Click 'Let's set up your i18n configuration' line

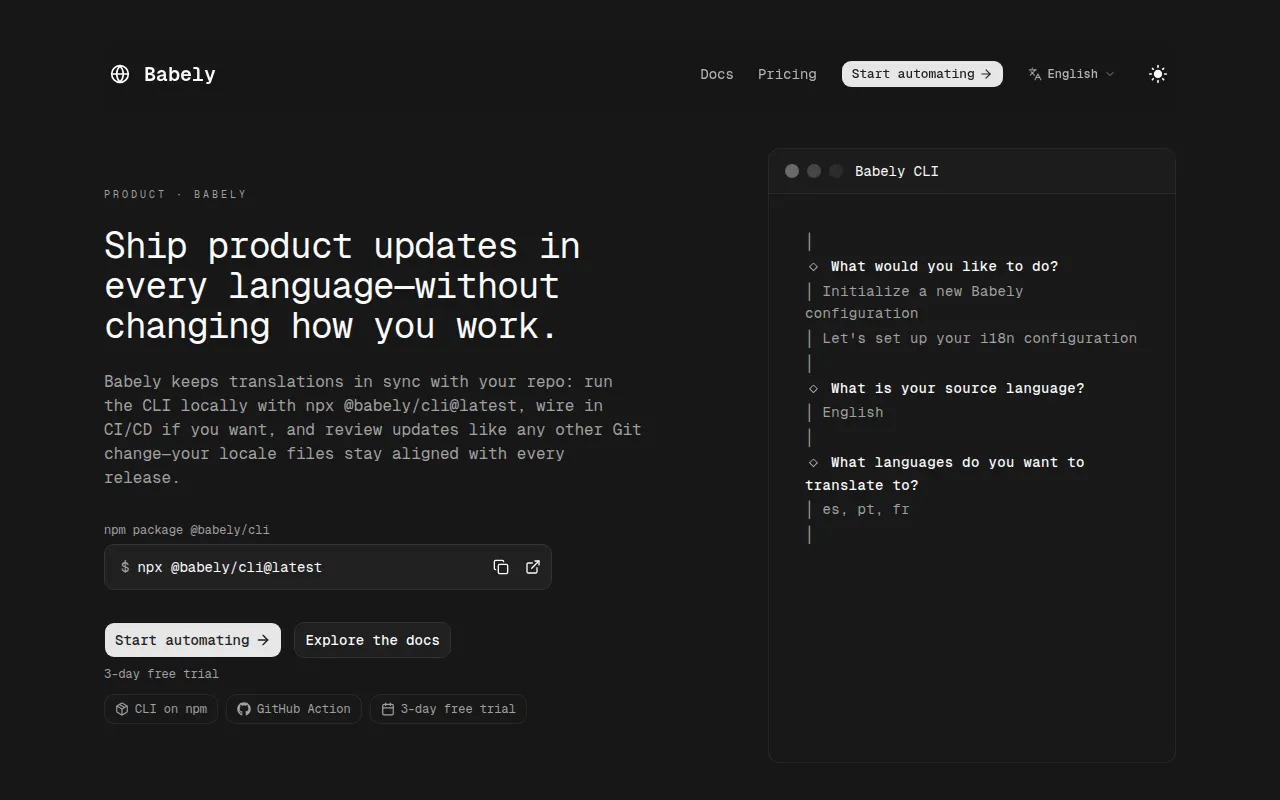coord(980,338)
